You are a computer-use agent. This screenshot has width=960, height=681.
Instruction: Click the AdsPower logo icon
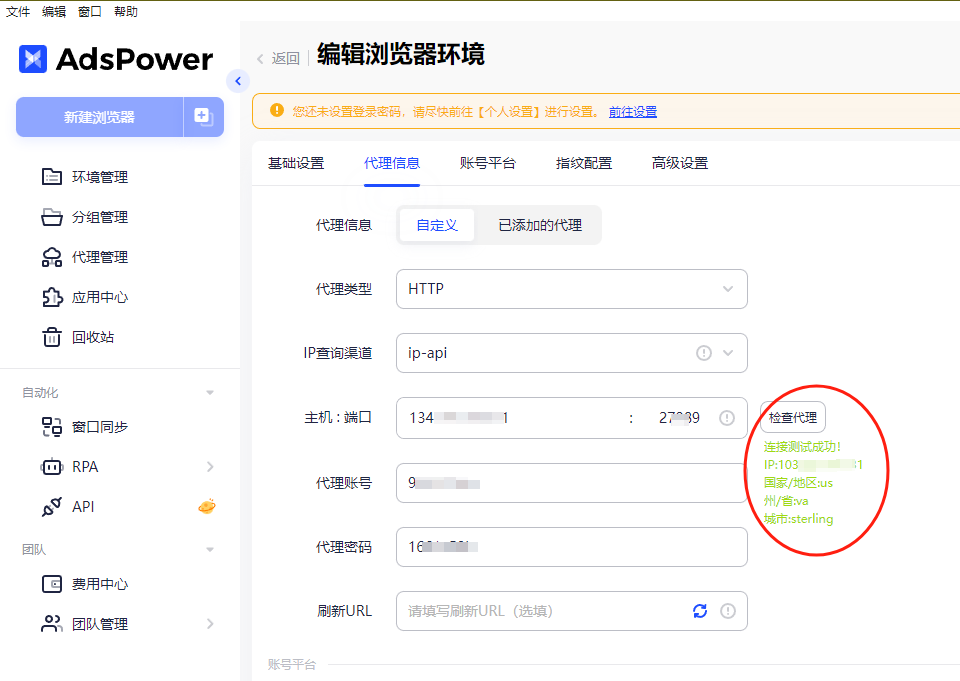(x=33, y=59)
